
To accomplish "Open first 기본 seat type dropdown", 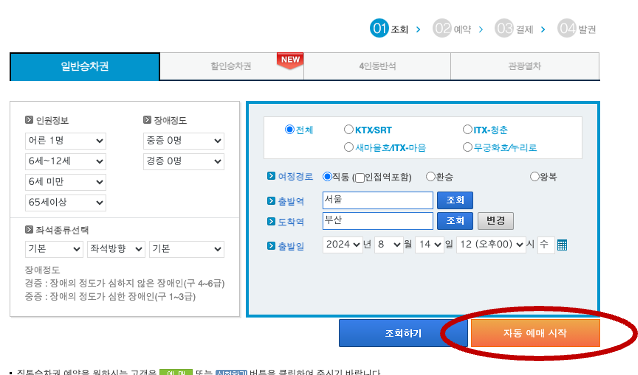I will click(54, 249).
